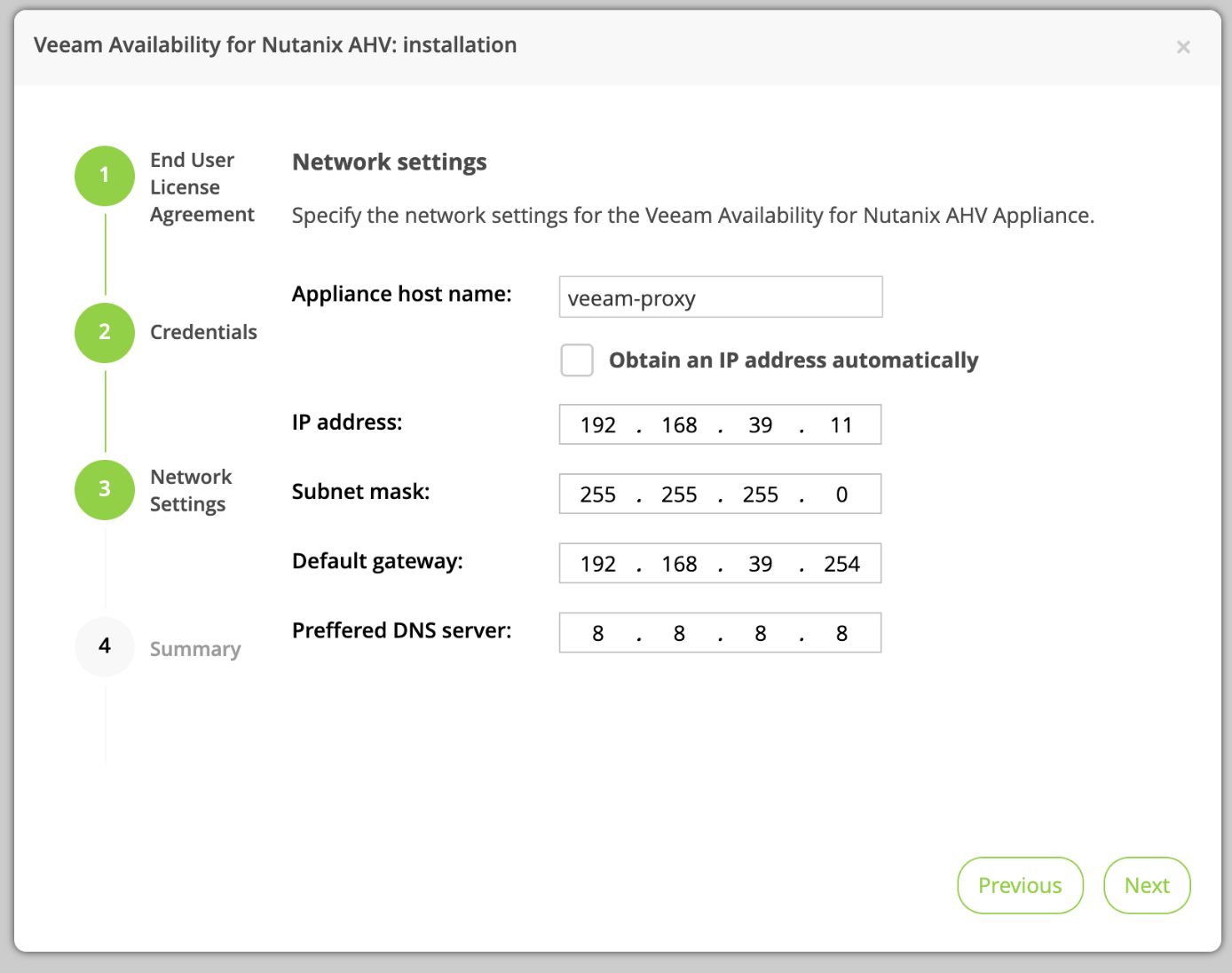
Task: Go to step 2 circle in wizard
Action: (105, 333)
